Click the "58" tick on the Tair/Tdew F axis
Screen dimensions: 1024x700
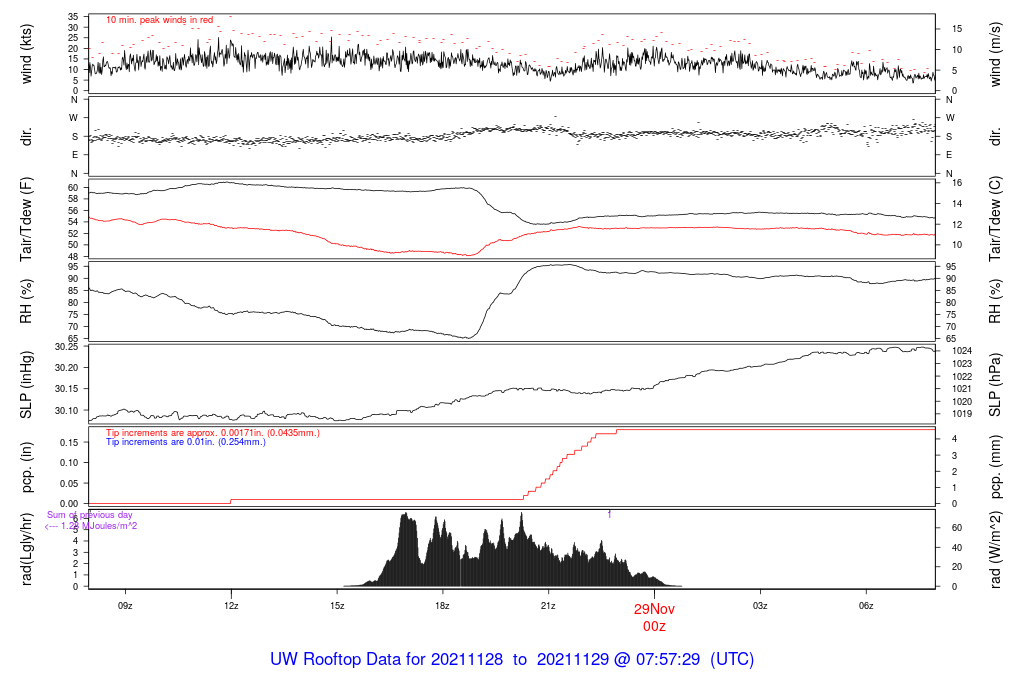tap(73, 199)
